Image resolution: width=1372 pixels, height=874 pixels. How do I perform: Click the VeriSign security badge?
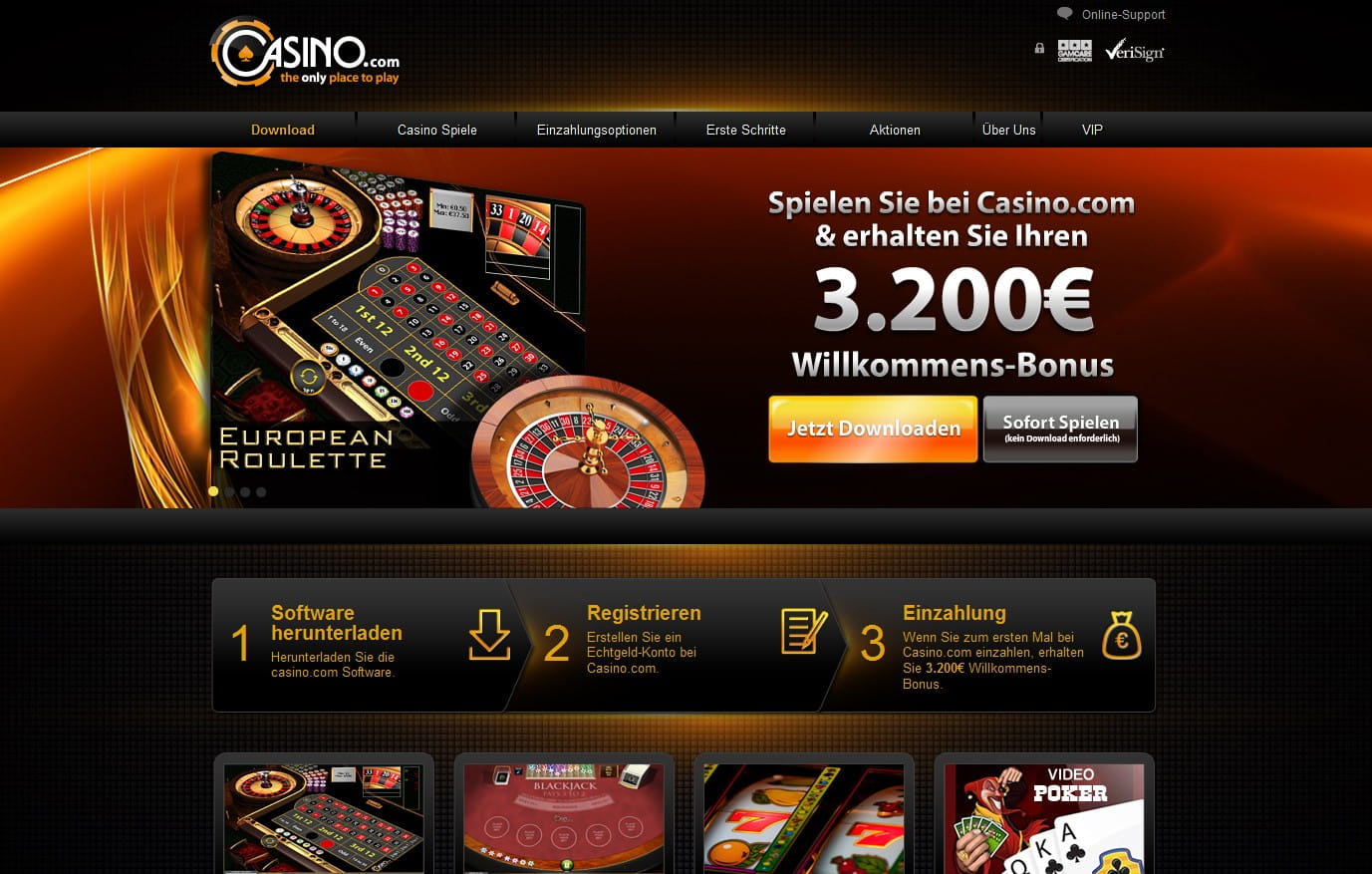click(x=1135, y=50)
